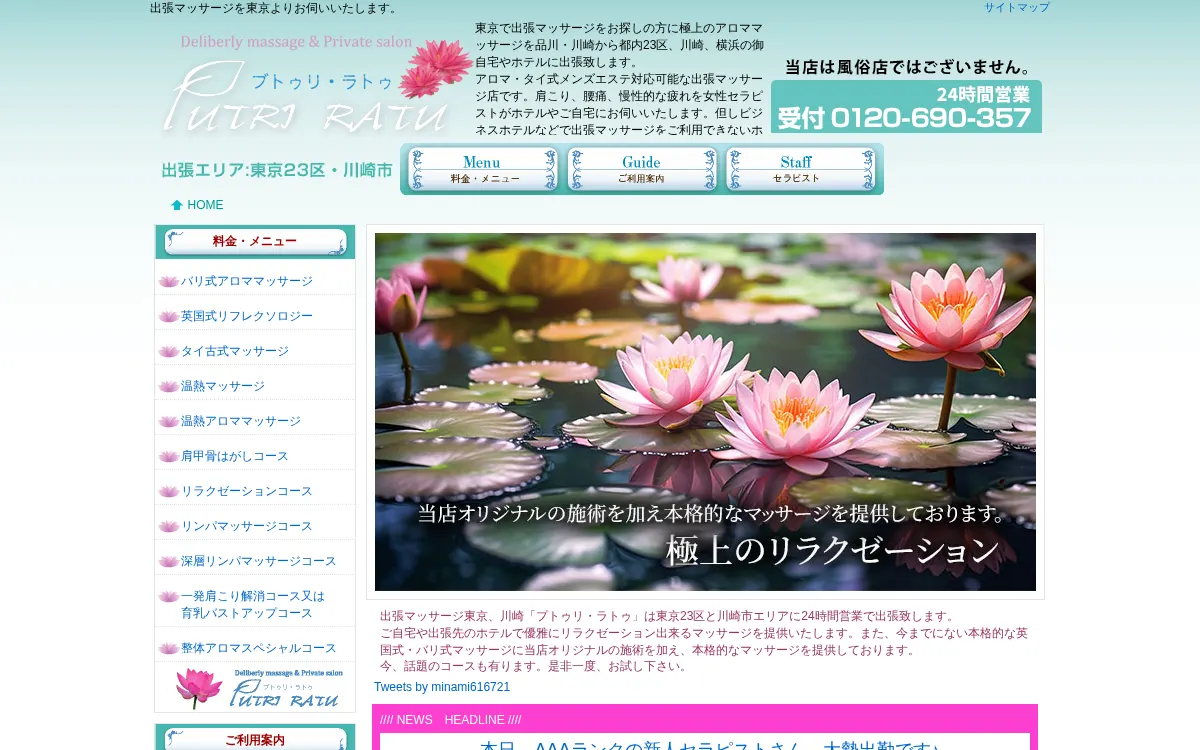Click the ご利用案内 sidebar heading
Screen dimensions: 1200x750
tap(255, 740)
